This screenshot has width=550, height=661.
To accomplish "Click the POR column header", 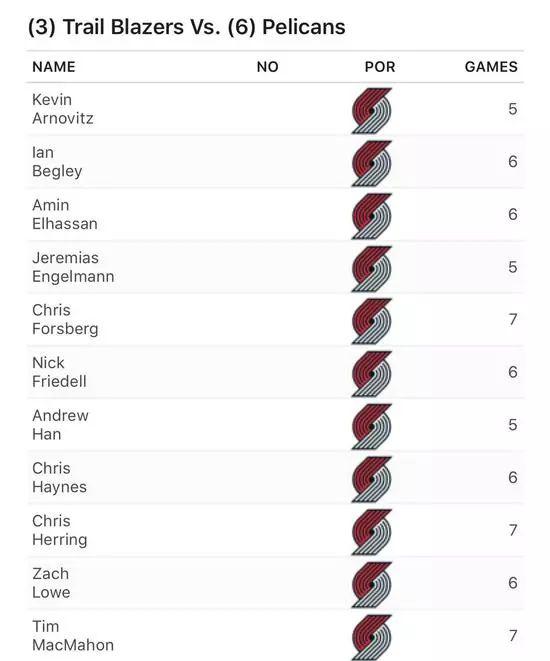I will [x=380, y=67].
